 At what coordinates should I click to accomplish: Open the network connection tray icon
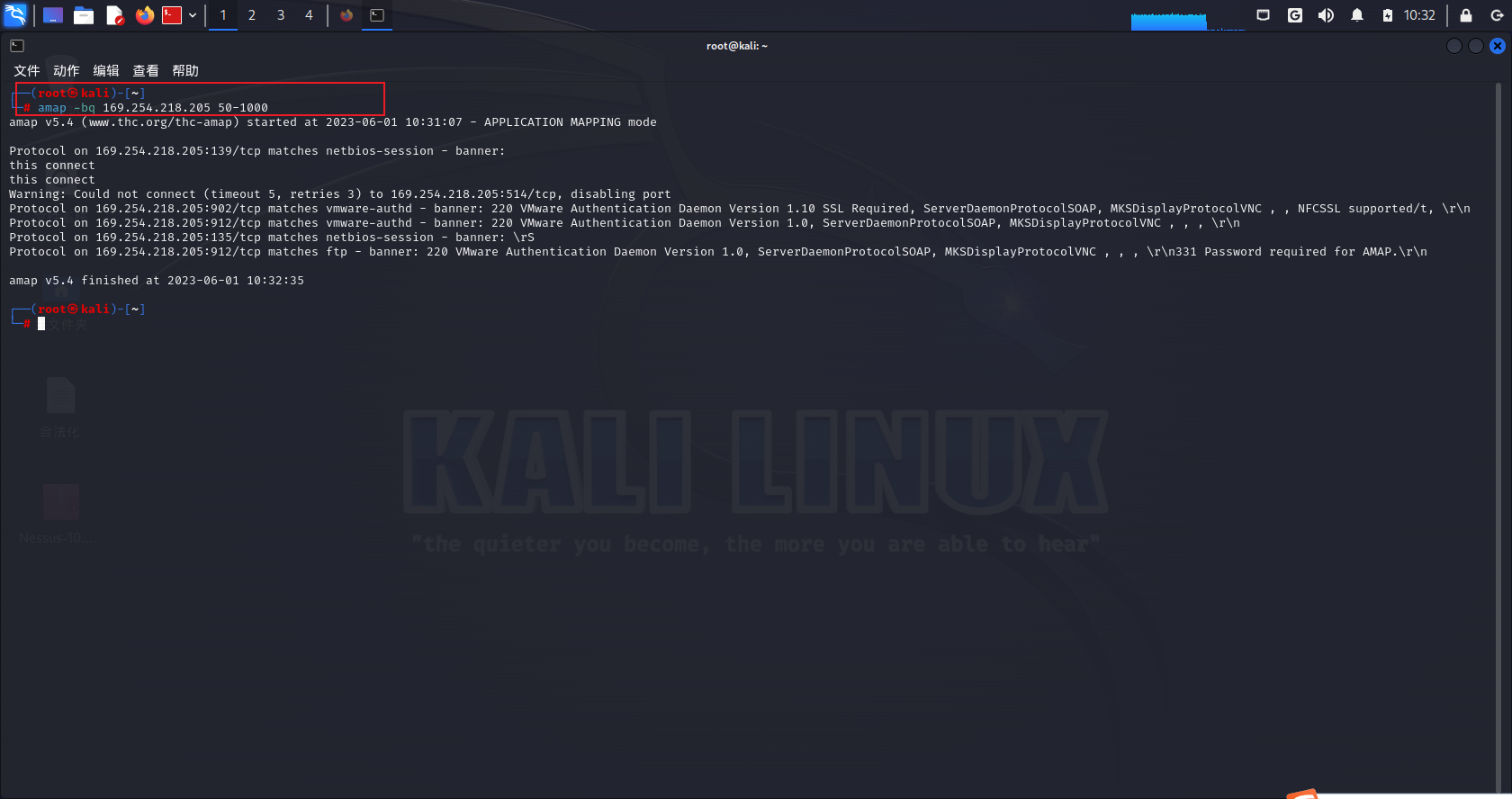(x=1264, y=15)
